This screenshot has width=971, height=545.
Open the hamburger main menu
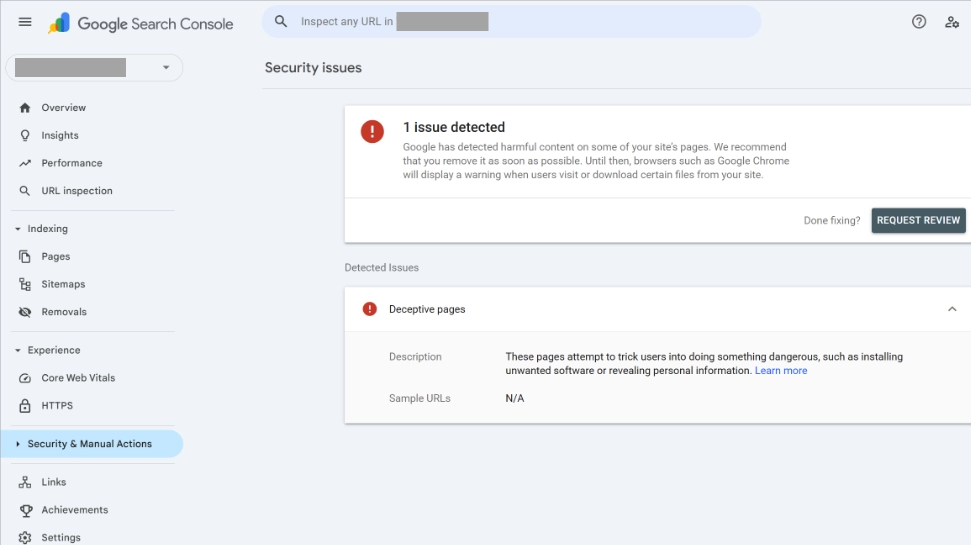pyautogui.click(x=25, y=22)
